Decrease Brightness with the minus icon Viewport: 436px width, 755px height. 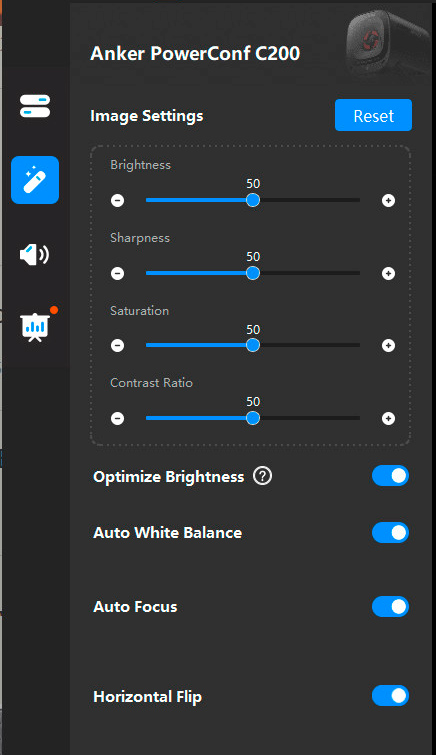(x=118, y=200)
